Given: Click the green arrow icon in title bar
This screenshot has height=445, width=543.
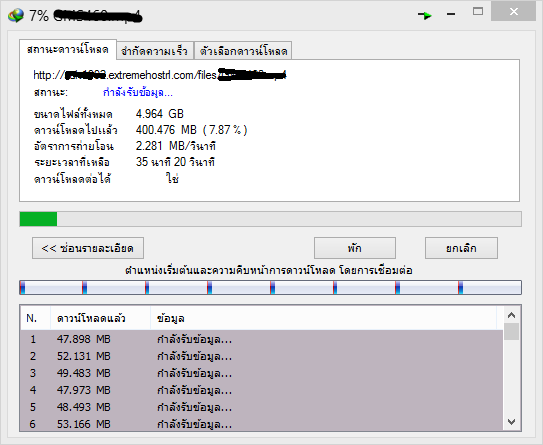Looking at the screenshot, I should pyautogui.click(x=425, y=15).
